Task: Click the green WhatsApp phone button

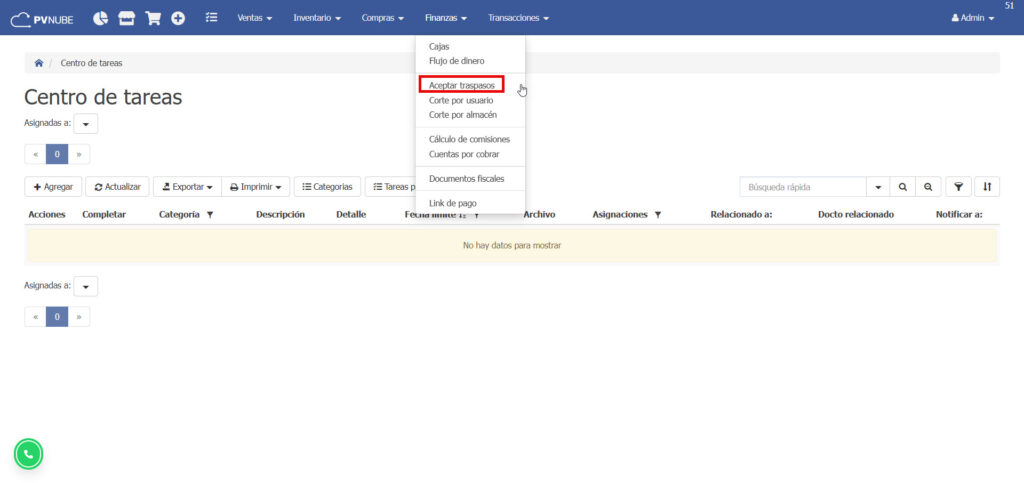Action: tap(28, 454)
